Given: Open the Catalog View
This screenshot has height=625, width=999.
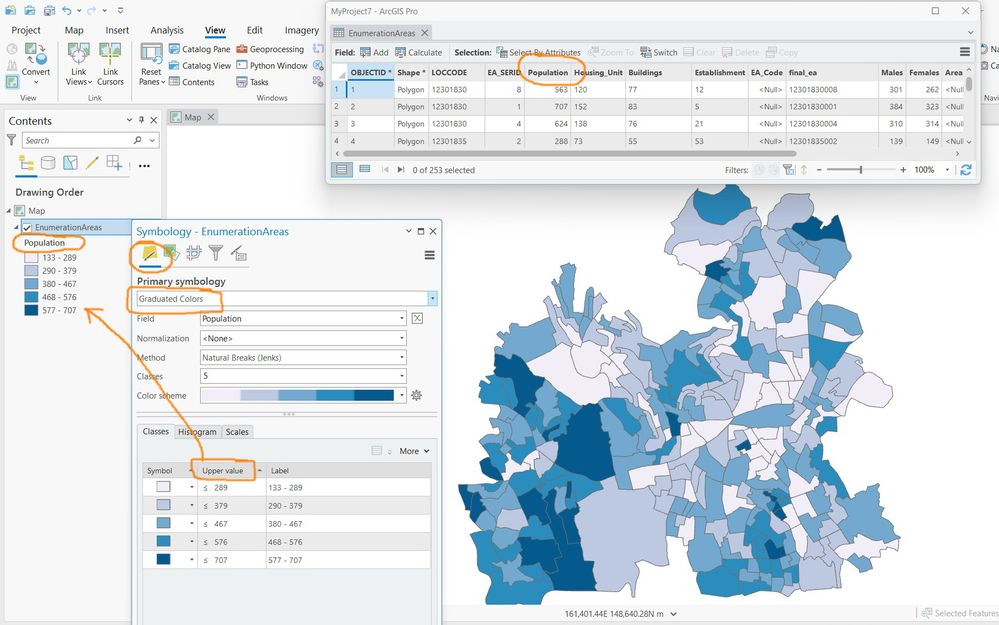Looking at the screenshot, I should click(x=199, y=66).
